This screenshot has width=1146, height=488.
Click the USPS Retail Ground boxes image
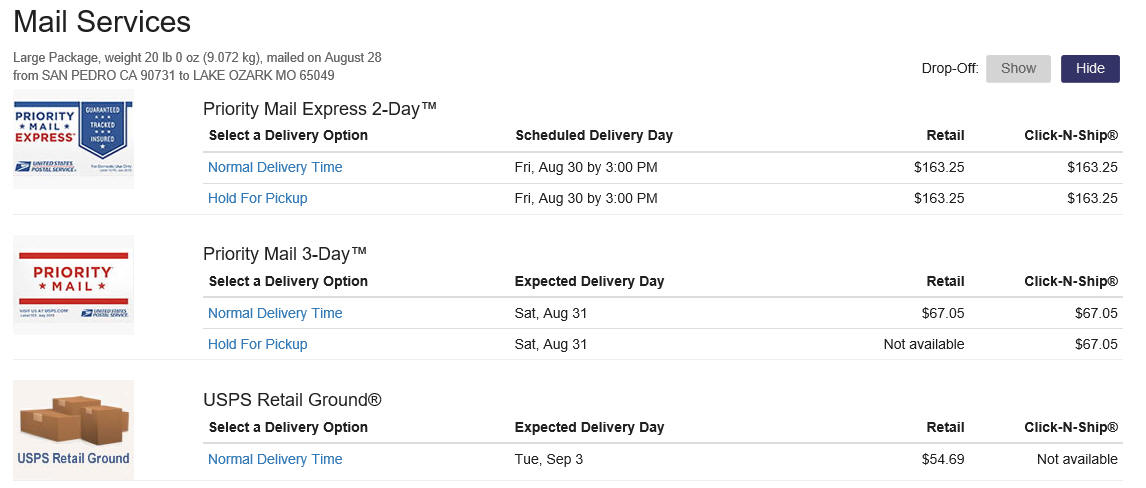pyautogui.click(x=73, y=430)
